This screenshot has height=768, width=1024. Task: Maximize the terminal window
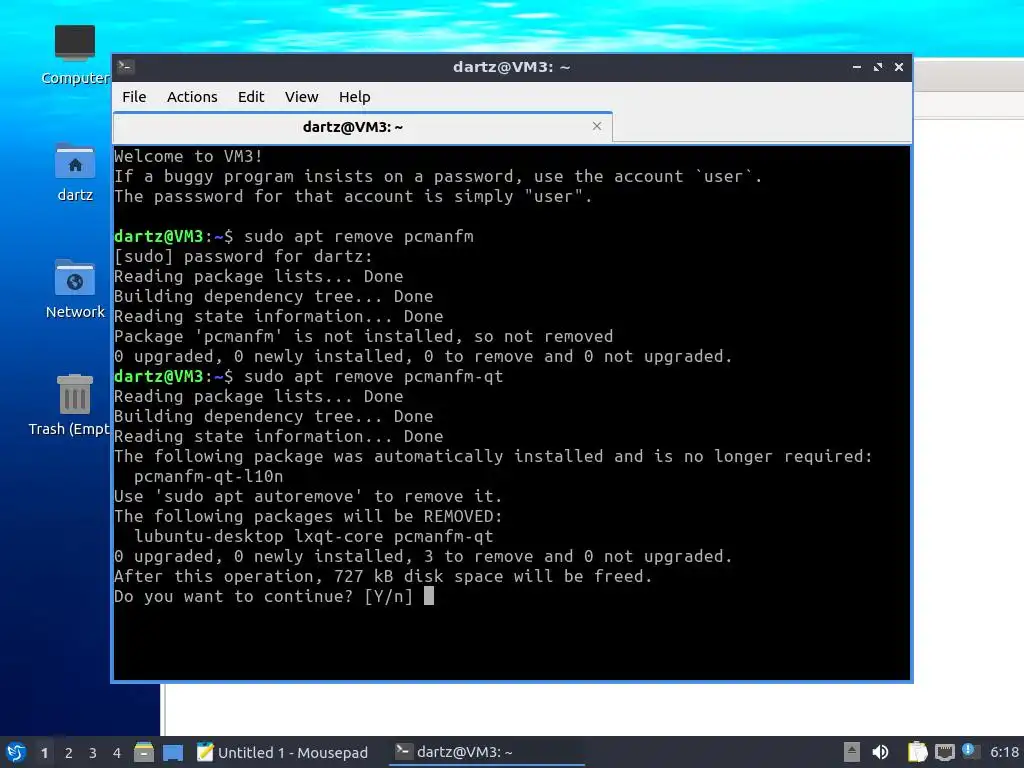coord(878,67)
